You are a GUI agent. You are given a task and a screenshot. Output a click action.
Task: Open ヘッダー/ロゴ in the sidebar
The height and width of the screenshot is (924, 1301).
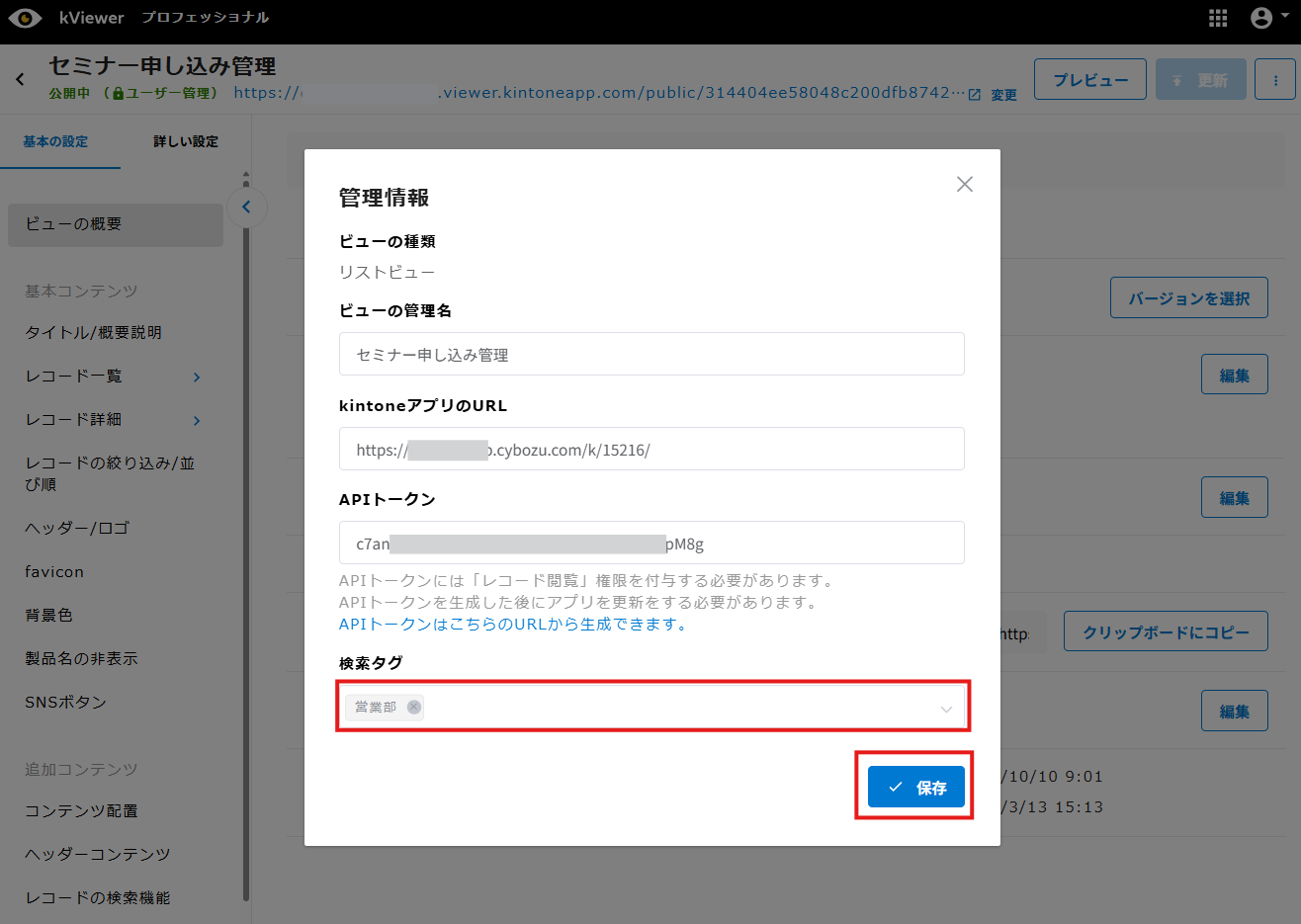pos(77,529)
